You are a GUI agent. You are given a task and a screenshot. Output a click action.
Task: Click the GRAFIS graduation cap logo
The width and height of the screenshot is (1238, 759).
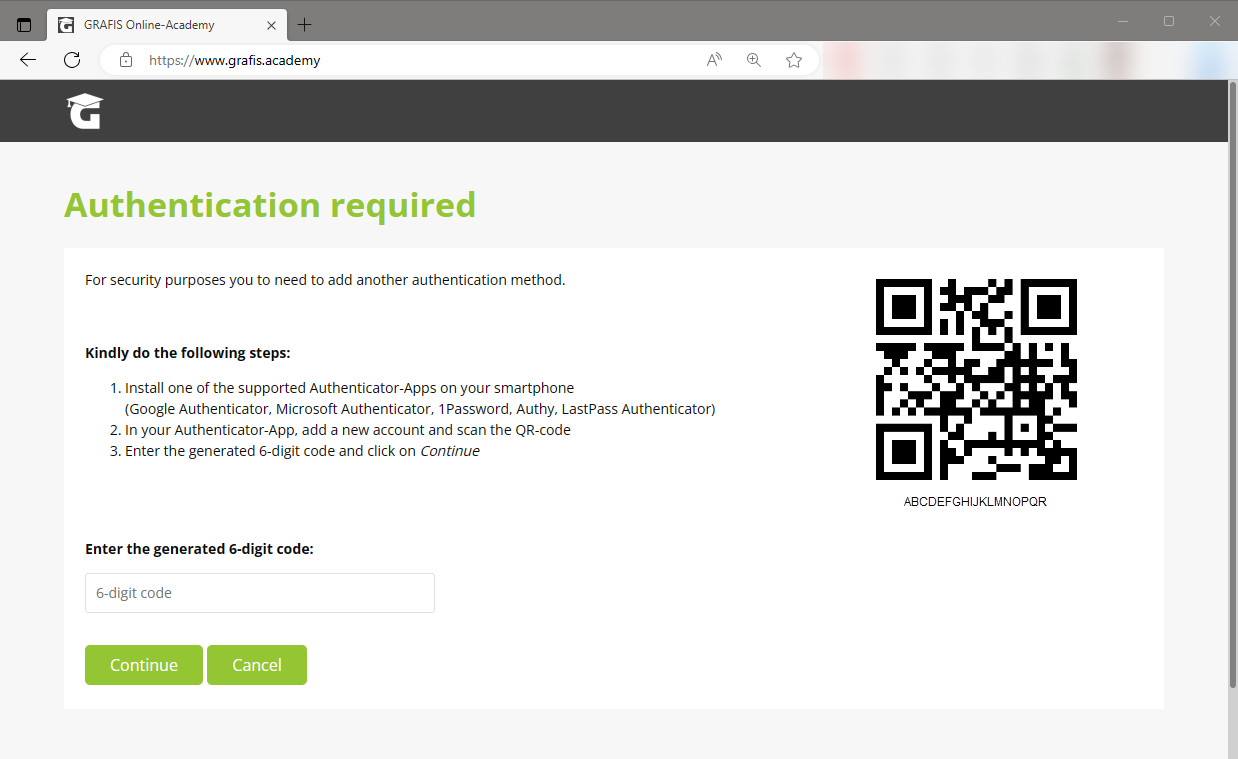pyautogui.click(x=84, y=111)
